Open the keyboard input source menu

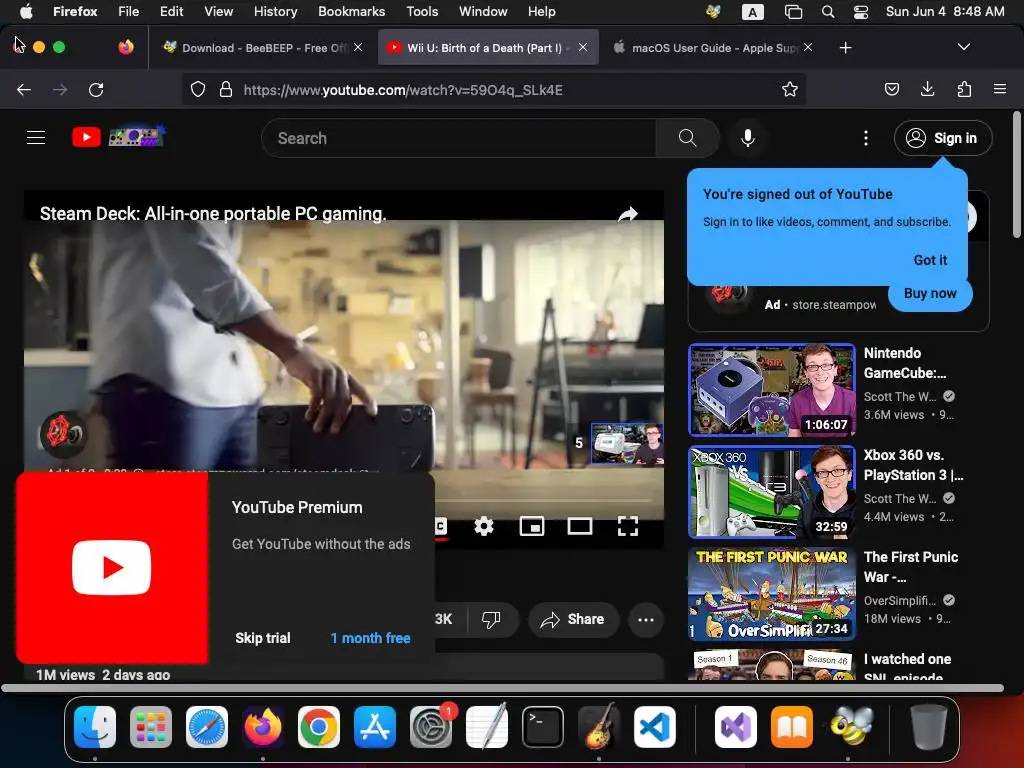[752, 12]
